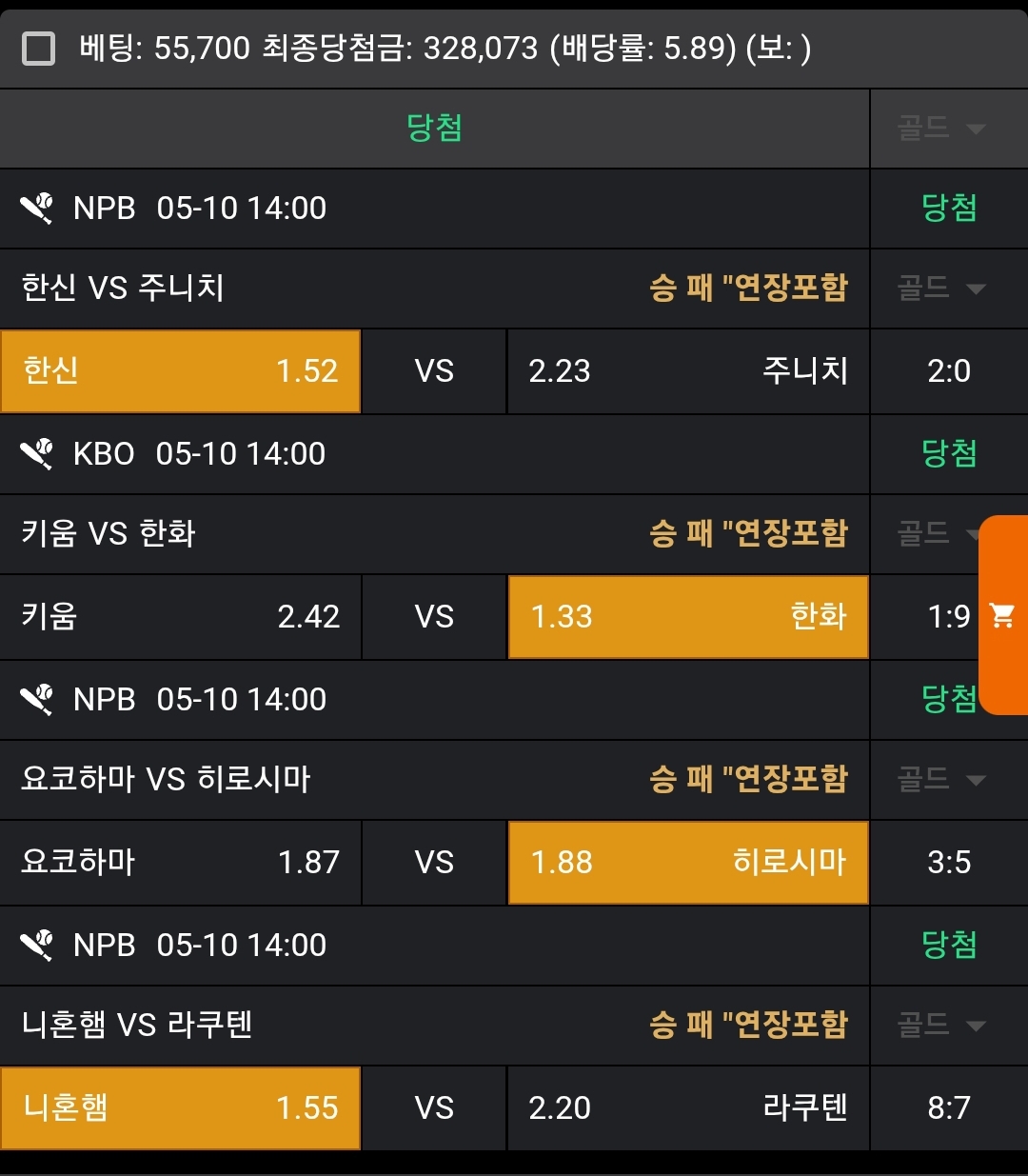Open the orange shopping cart button
The width and height of the screenshot is (1028, 1176).
pyautogui.click(x=1002, y=615)
